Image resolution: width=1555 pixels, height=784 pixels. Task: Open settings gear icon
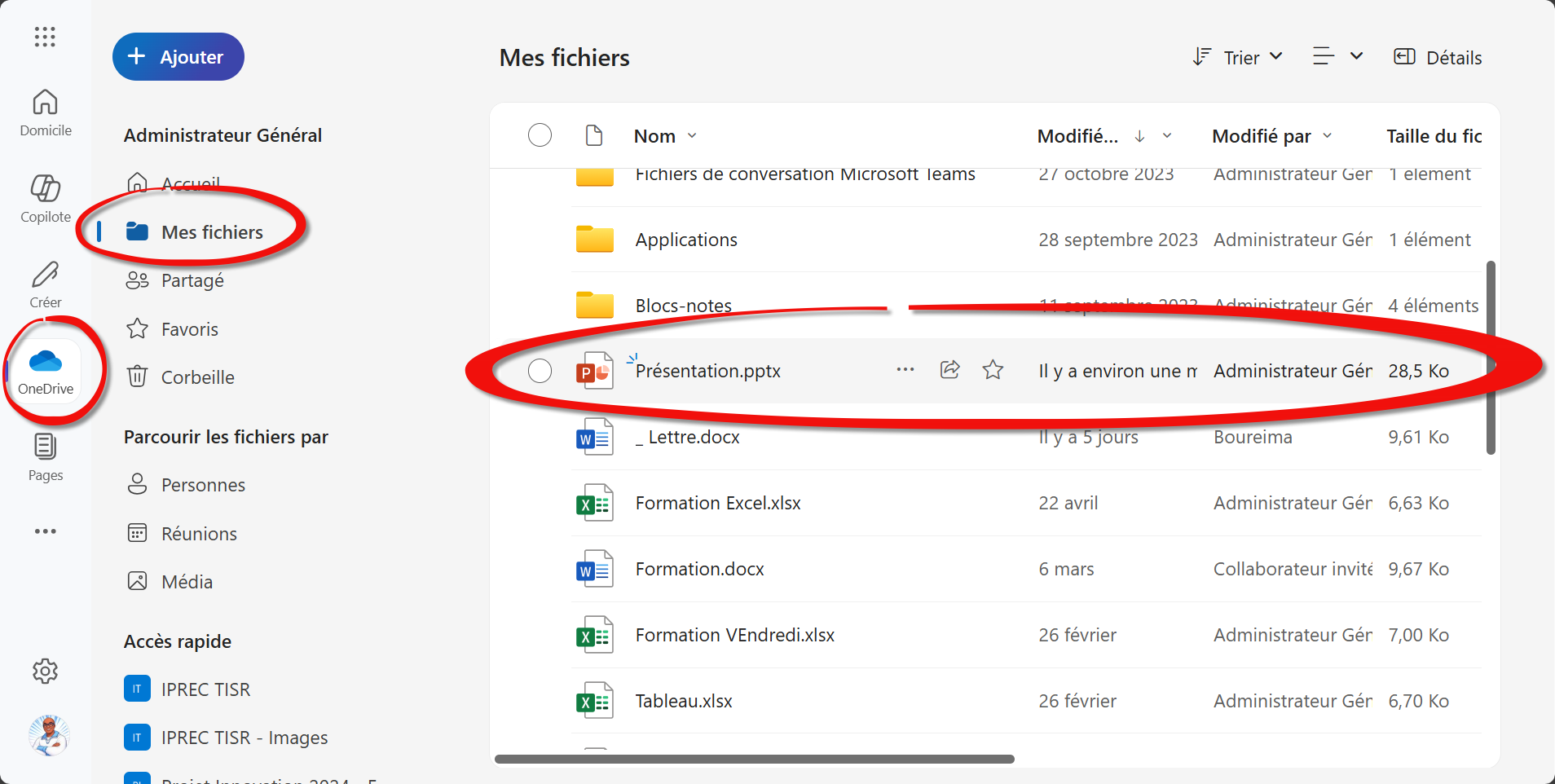[x=46, y=671]
